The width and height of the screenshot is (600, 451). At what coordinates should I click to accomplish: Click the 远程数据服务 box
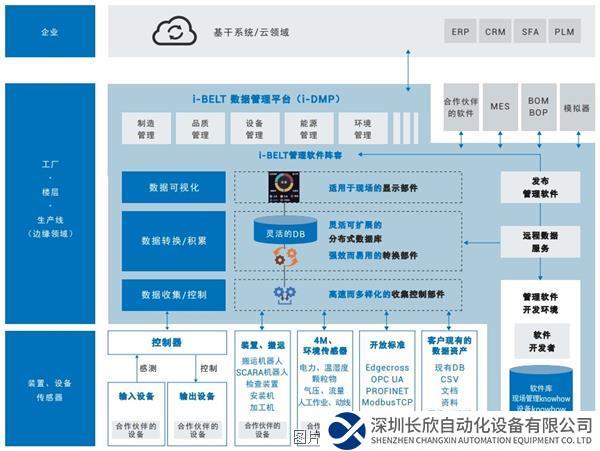[x=539, y=241]
